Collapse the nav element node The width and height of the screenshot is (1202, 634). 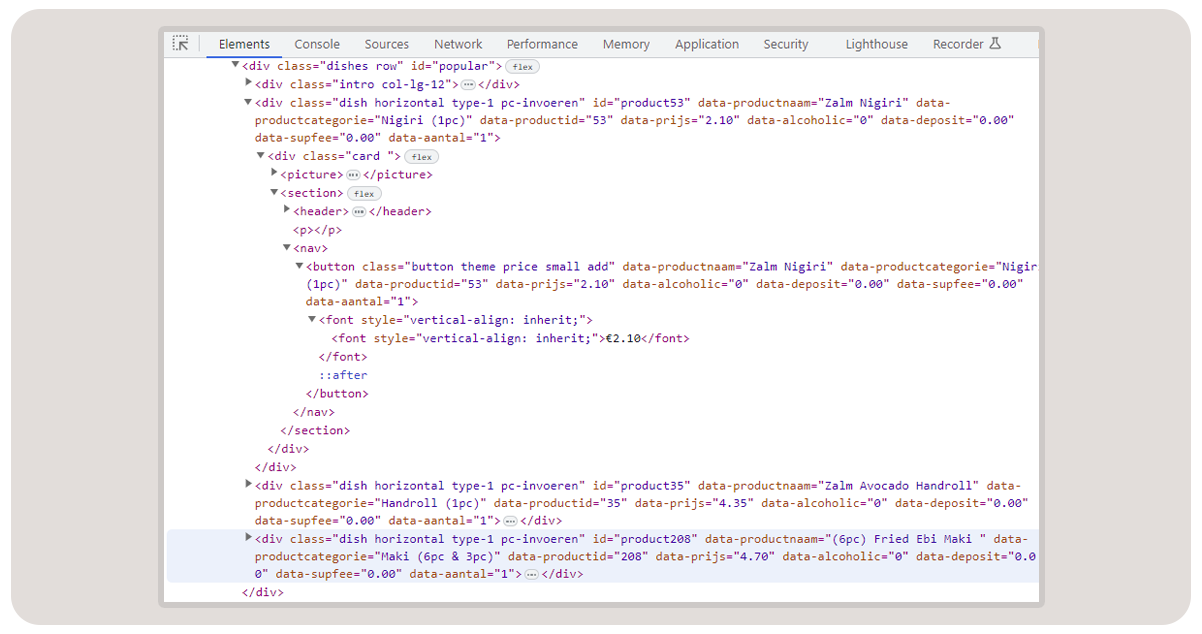287,247
